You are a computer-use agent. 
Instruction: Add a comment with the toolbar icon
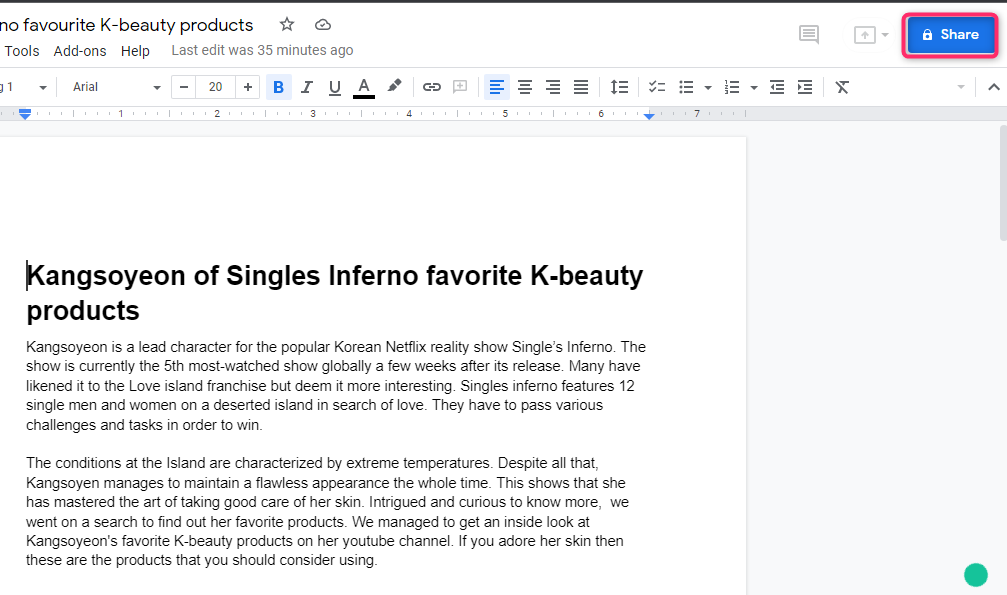[x=460, y=87]
